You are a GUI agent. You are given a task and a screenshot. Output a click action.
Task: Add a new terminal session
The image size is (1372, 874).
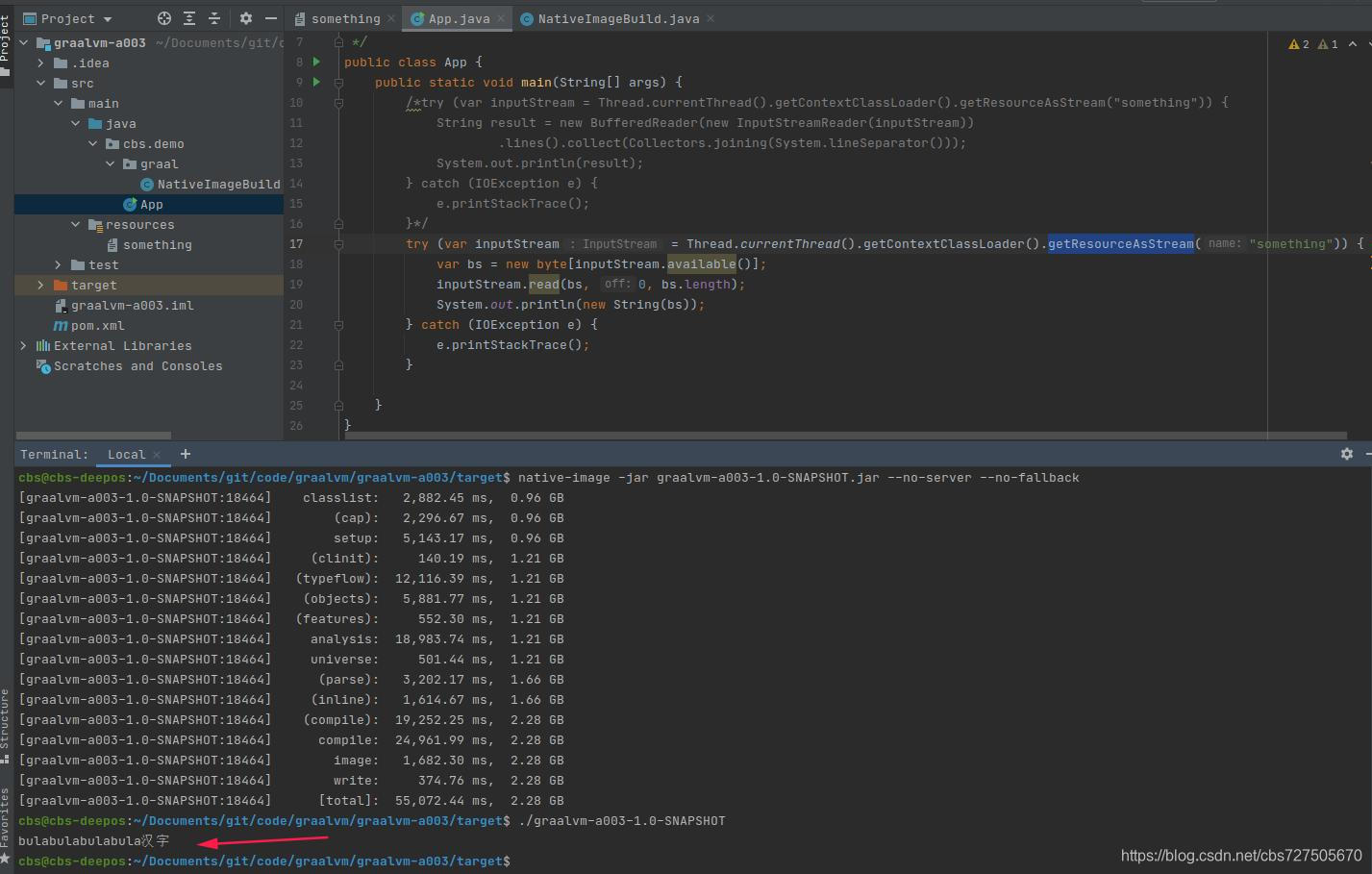pyautogui.click(x=186, y=454)
